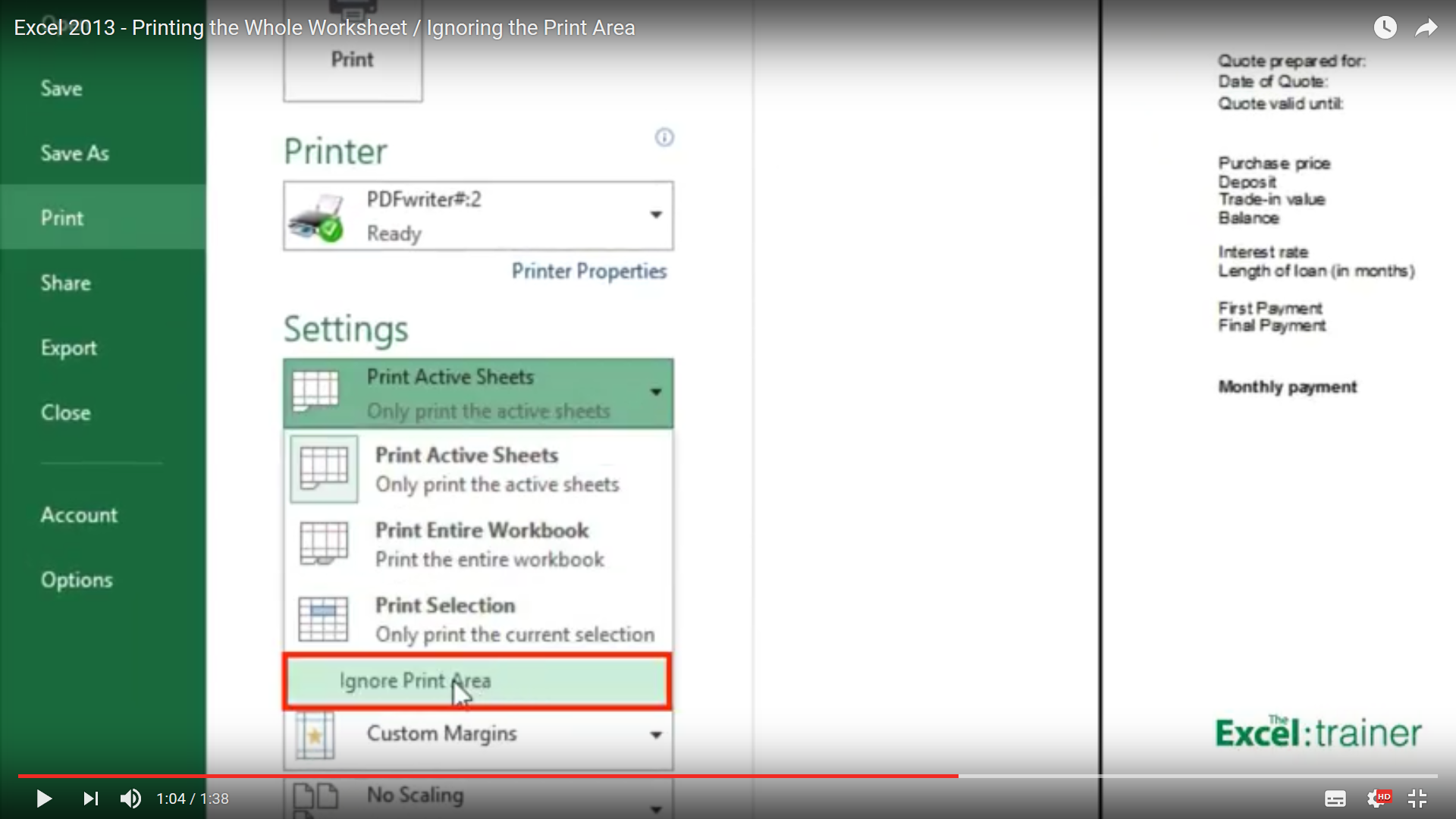This screenshot has height=819, width=1456.
Task: Click 'Deposit' in print preview
Action: pyautogui.click(x=1247, y=182)
